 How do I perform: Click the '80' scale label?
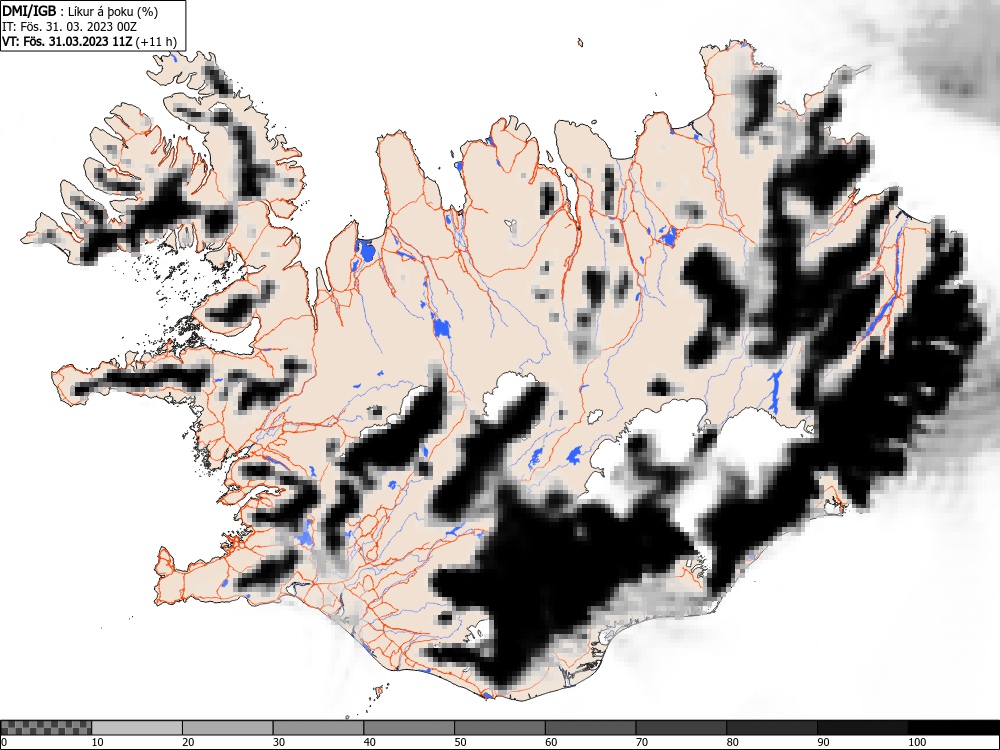pyautogui.click(x=732, y=742)
